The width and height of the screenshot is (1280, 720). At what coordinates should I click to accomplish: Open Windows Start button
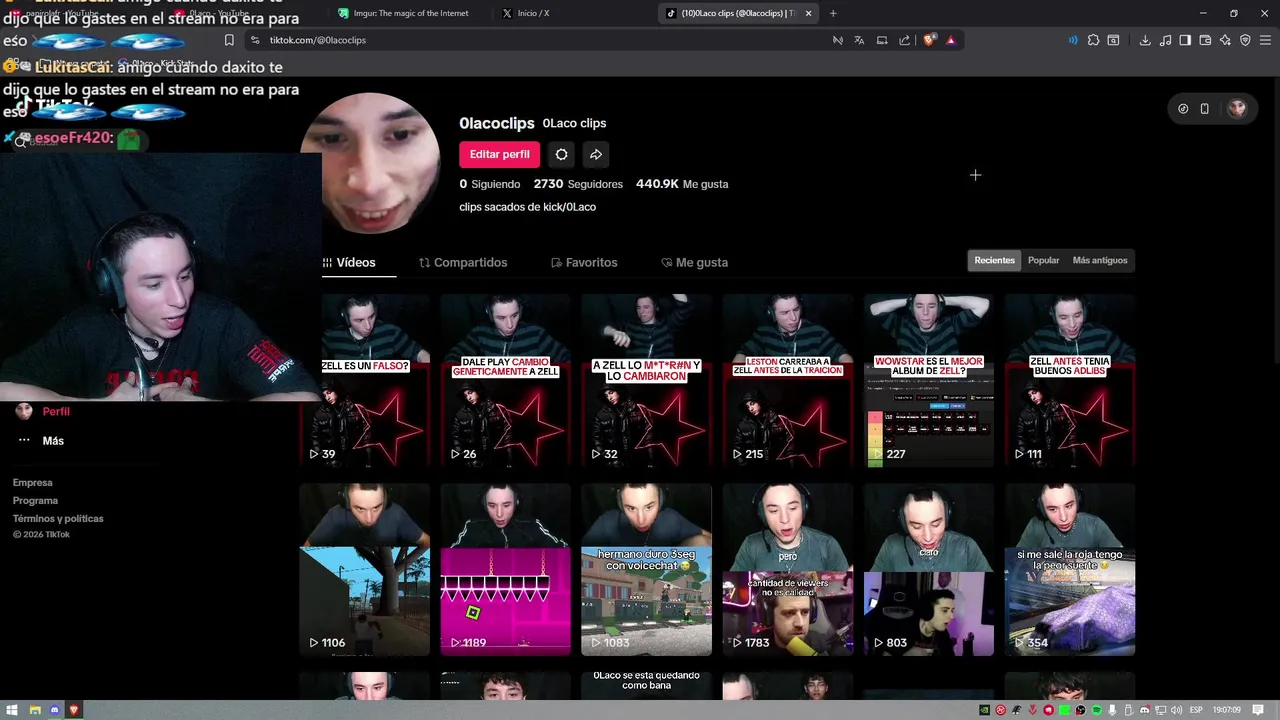[12, 710]
